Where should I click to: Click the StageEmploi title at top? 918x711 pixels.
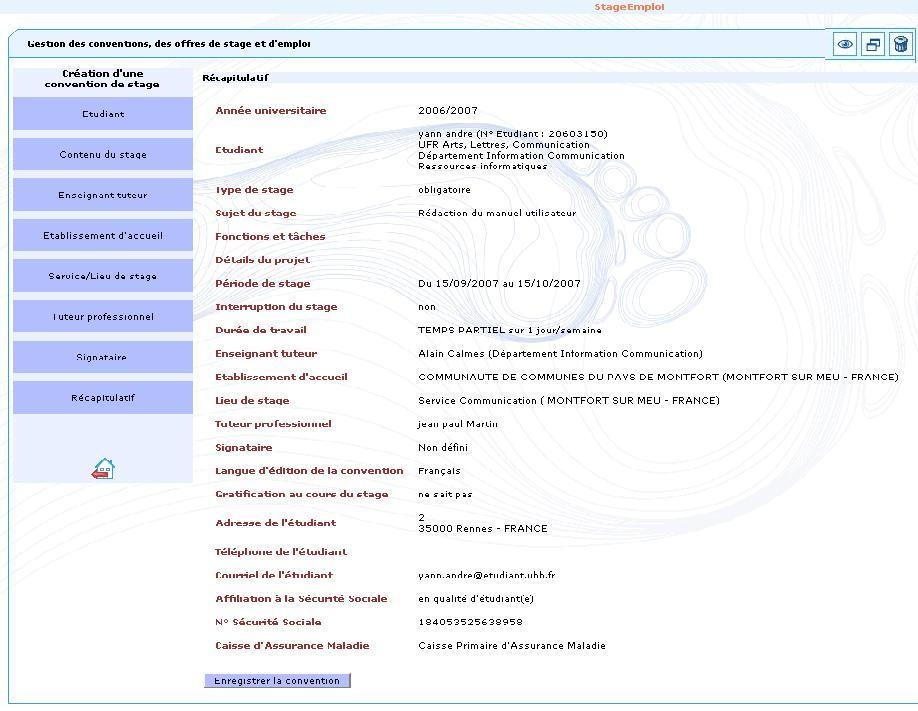pyautogui.click(x=629, y=7)
